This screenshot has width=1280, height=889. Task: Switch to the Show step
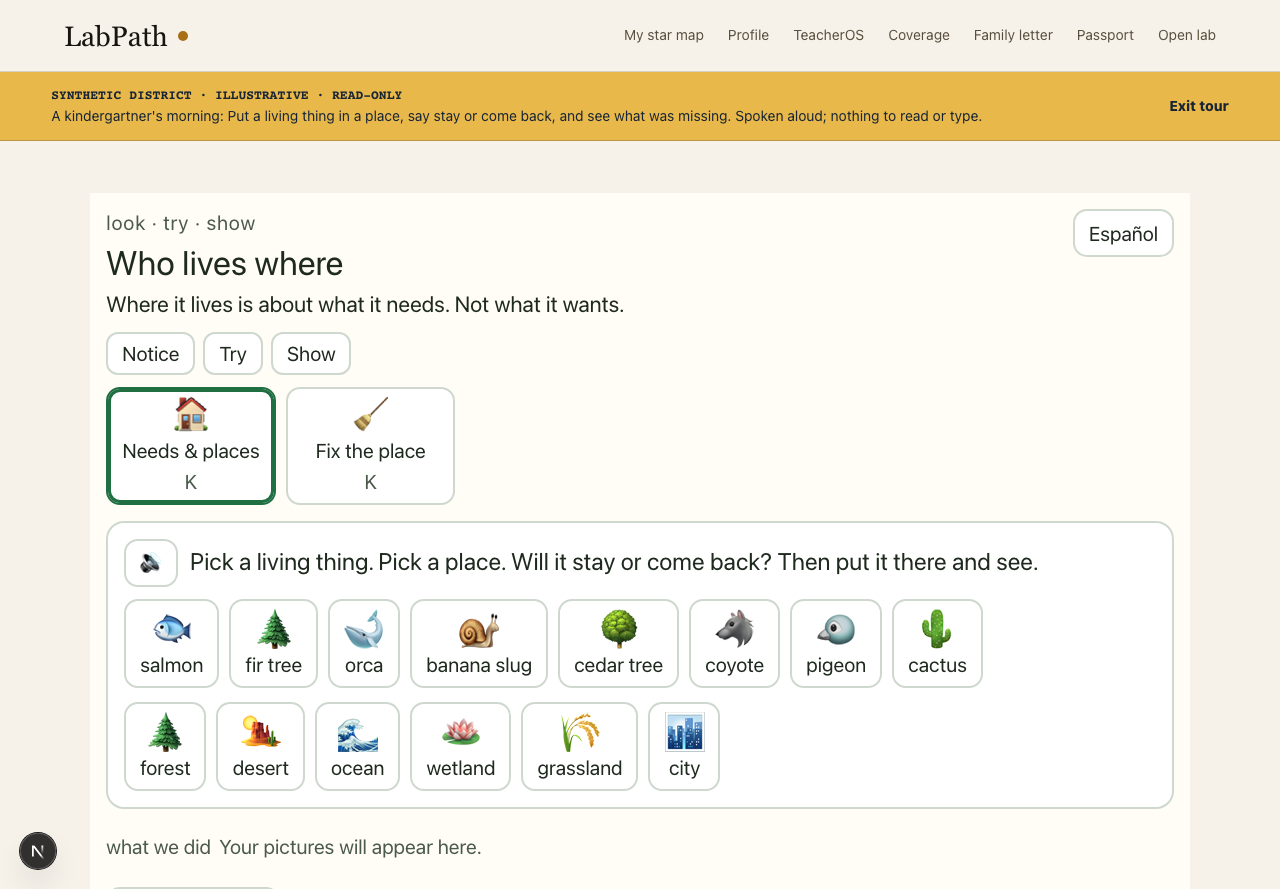click(311, 354)
